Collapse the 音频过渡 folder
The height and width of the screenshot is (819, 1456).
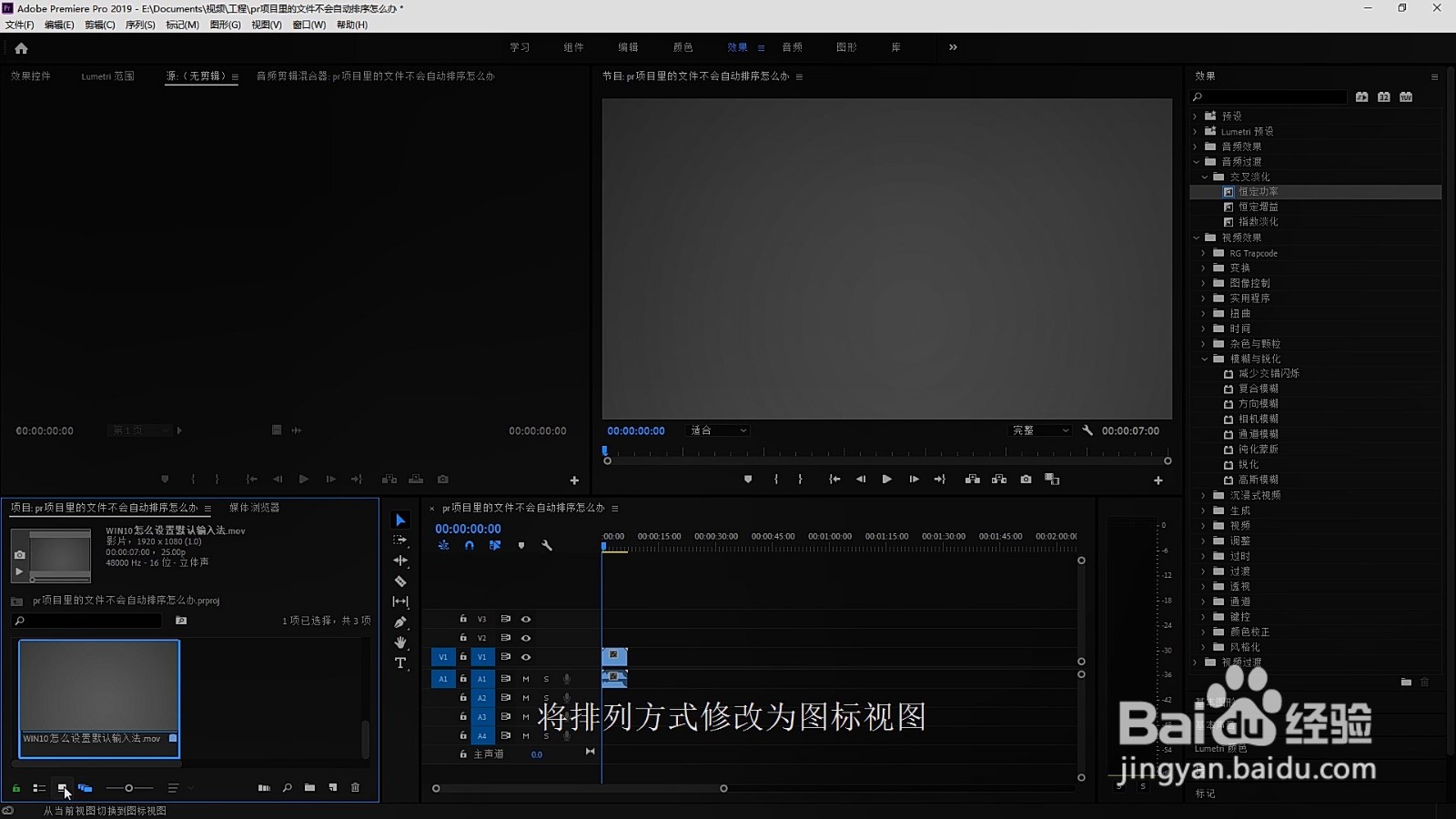click(1196, 162)
